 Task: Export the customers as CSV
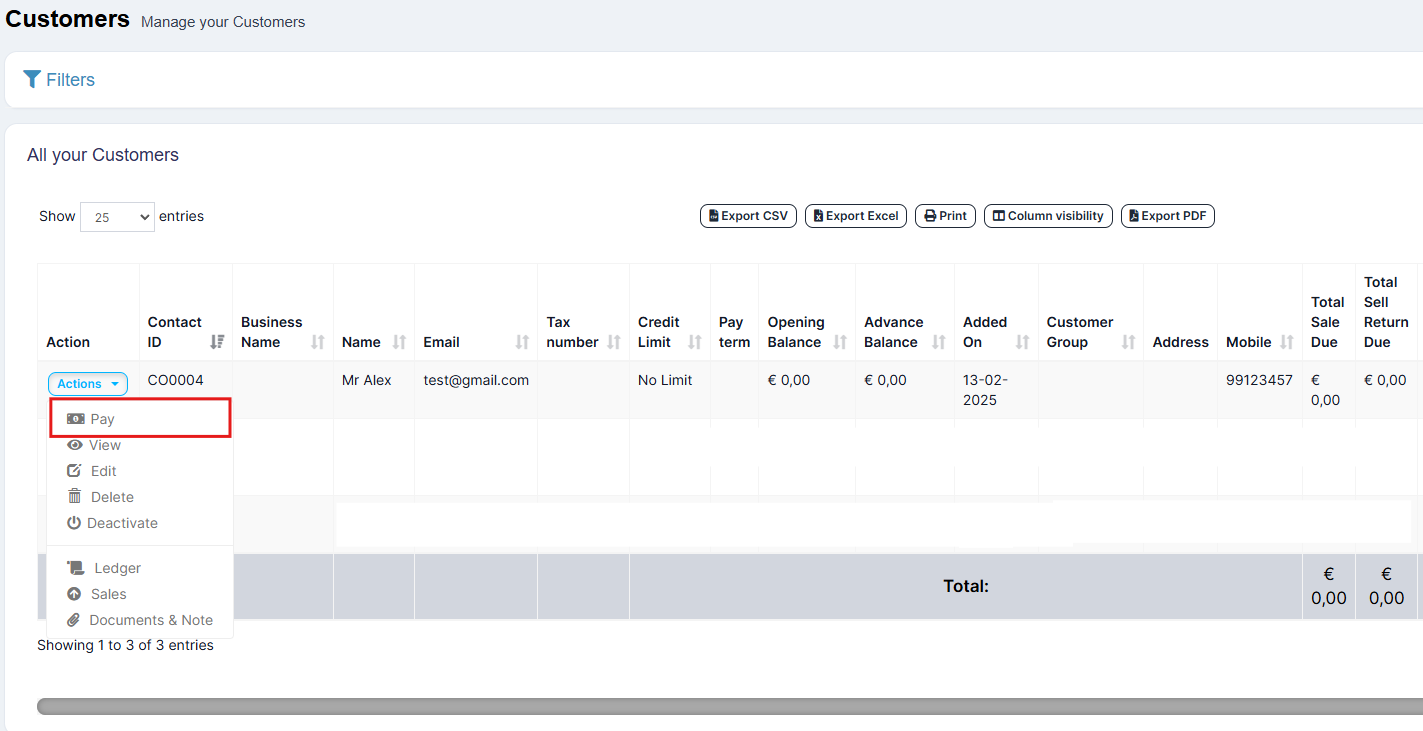pos(748,216)
